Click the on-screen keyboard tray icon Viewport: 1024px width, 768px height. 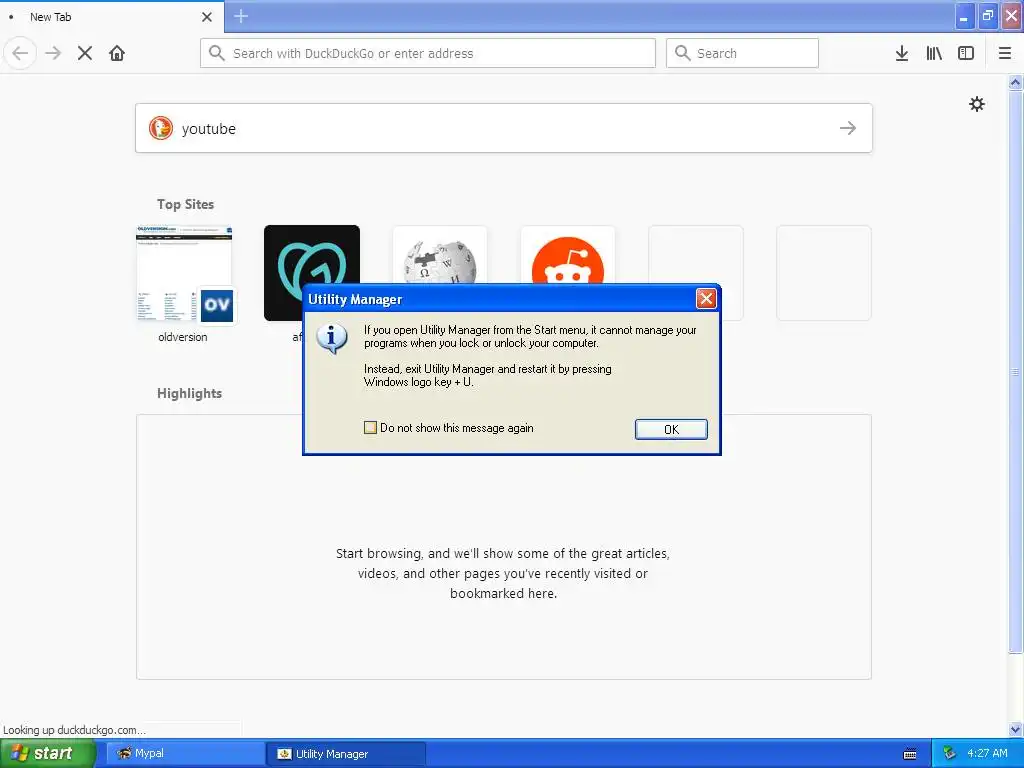point(910,754)
